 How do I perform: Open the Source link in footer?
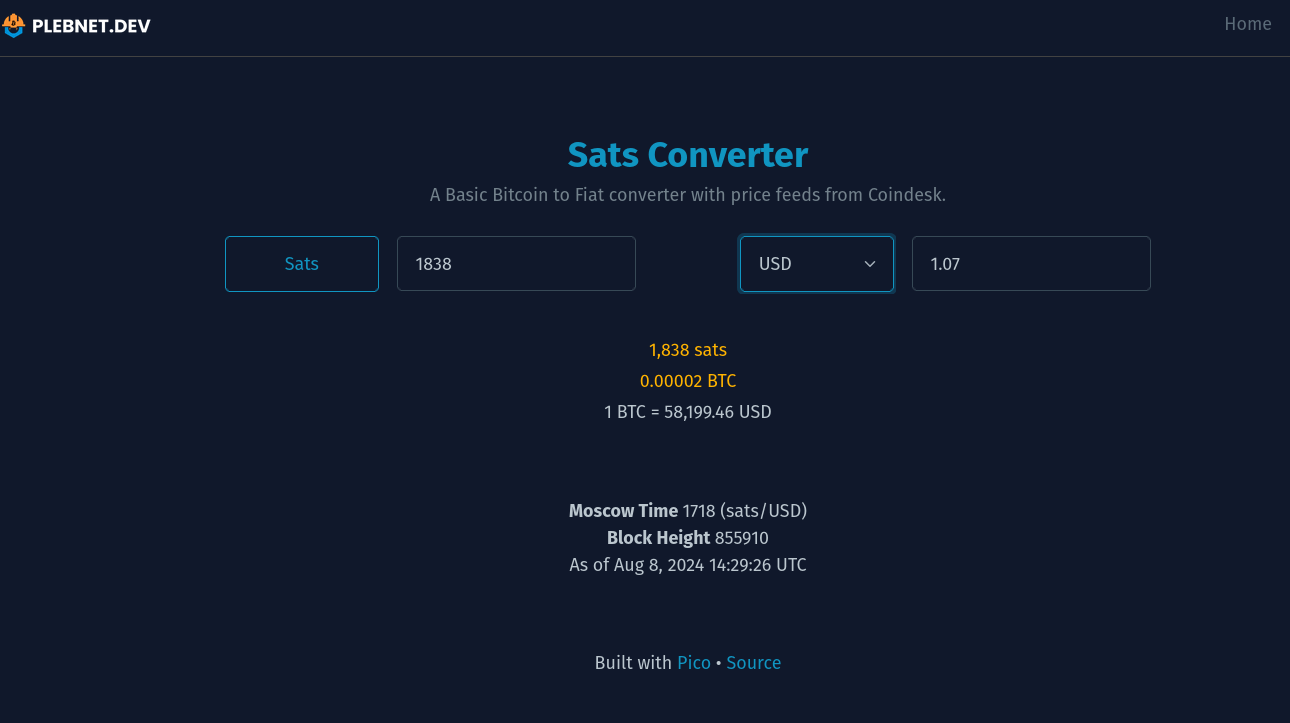[x=754, y=663]
